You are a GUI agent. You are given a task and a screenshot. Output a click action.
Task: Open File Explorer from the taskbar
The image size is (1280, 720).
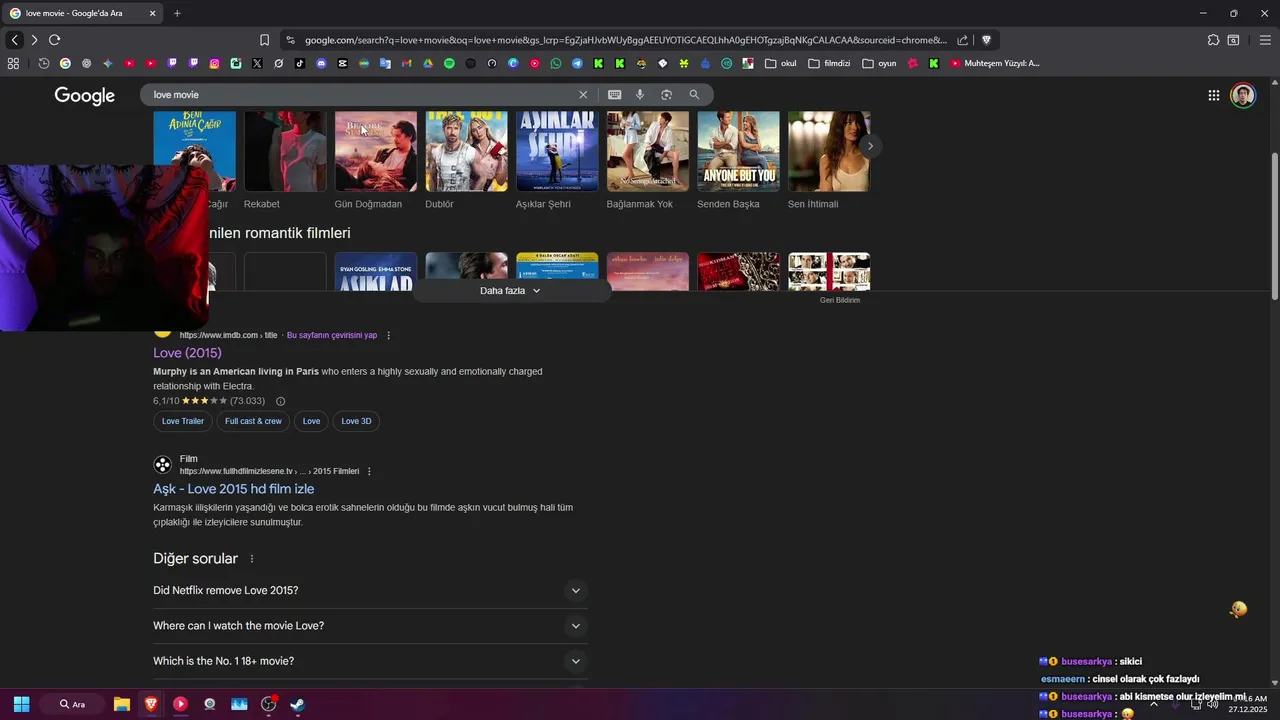[121, 704]
